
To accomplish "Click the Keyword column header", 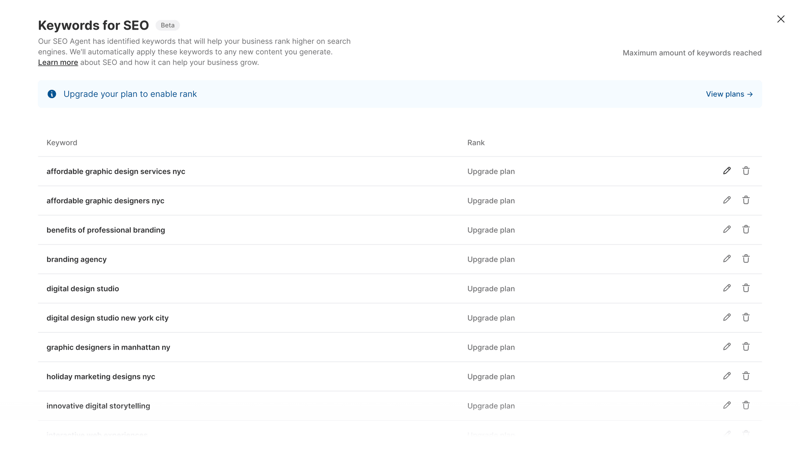I will pos(62,143).
